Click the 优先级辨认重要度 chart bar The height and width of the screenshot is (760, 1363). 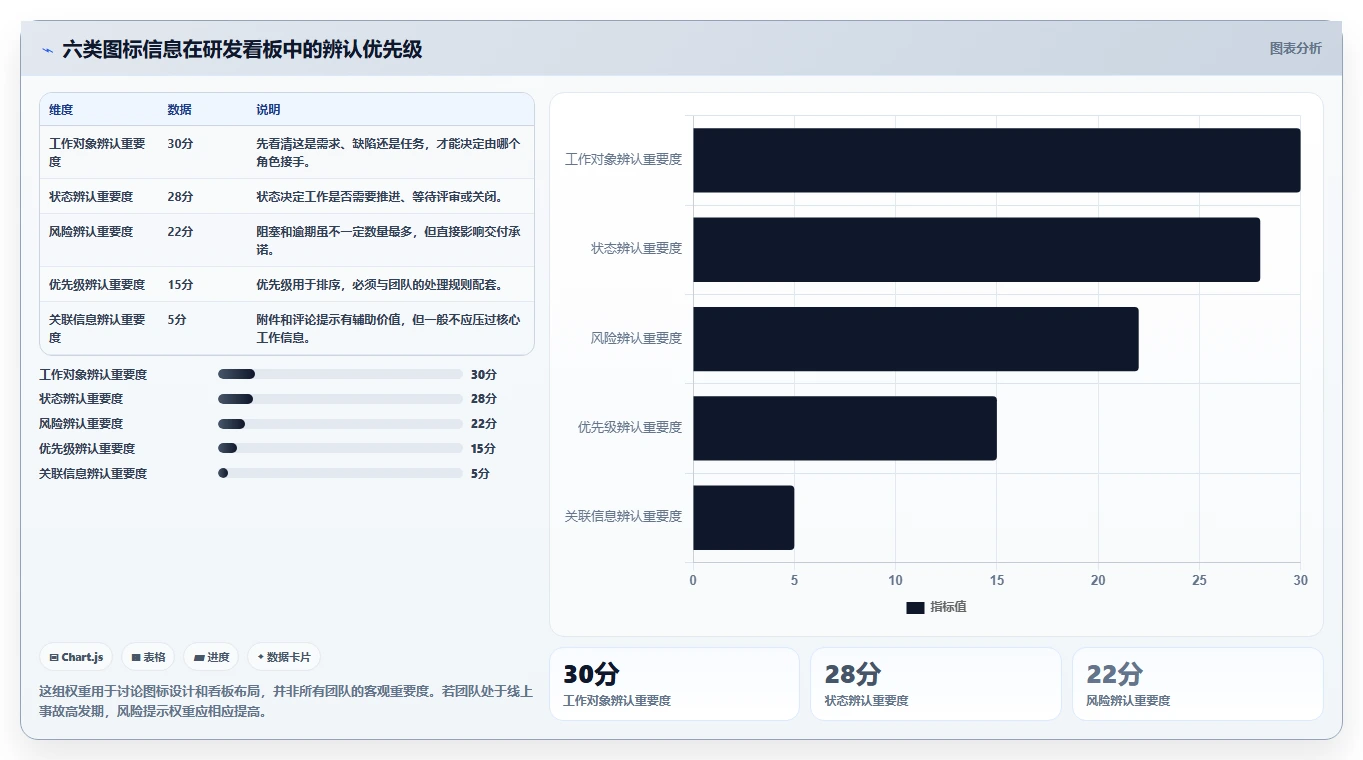click(x=845, y=428)
